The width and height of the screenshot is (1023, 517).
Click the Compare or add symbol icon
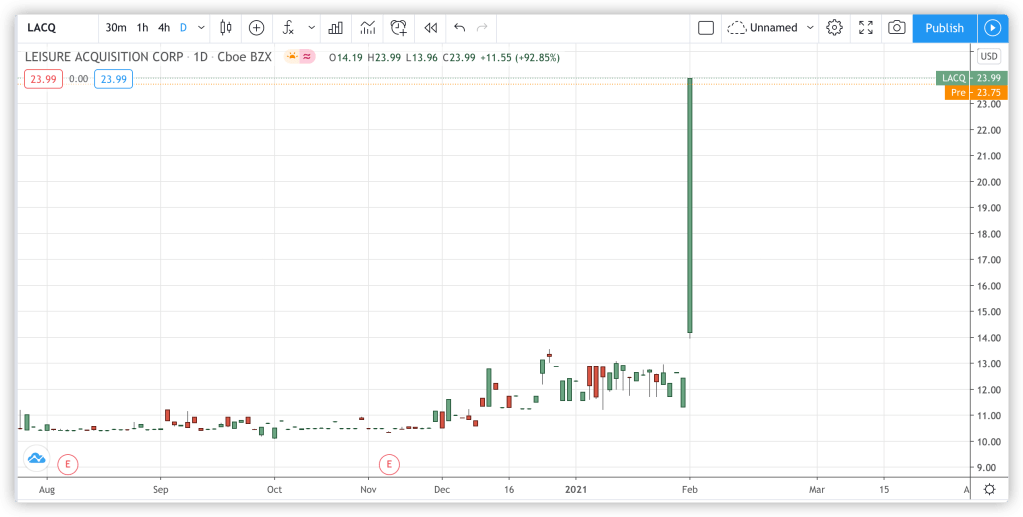click(257, 28)
